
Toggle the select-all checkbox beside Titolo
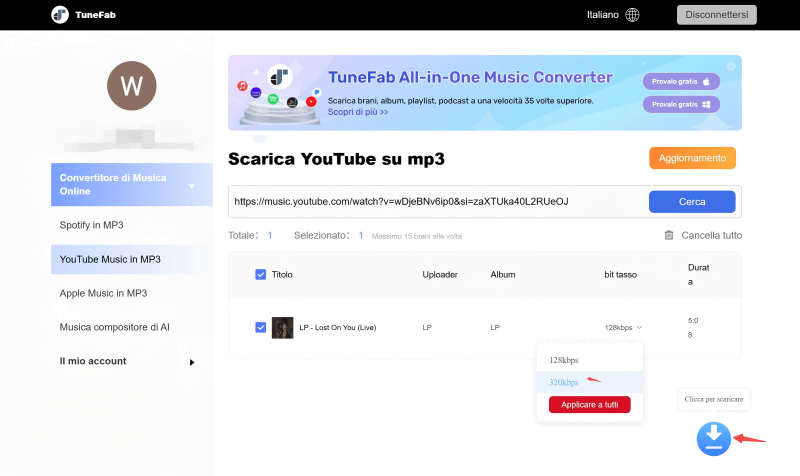(x=261, y=274)
